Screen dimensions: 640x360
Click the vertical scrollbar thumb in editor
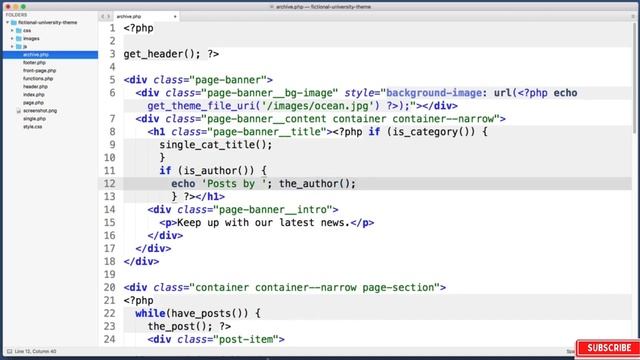(634, 78)
